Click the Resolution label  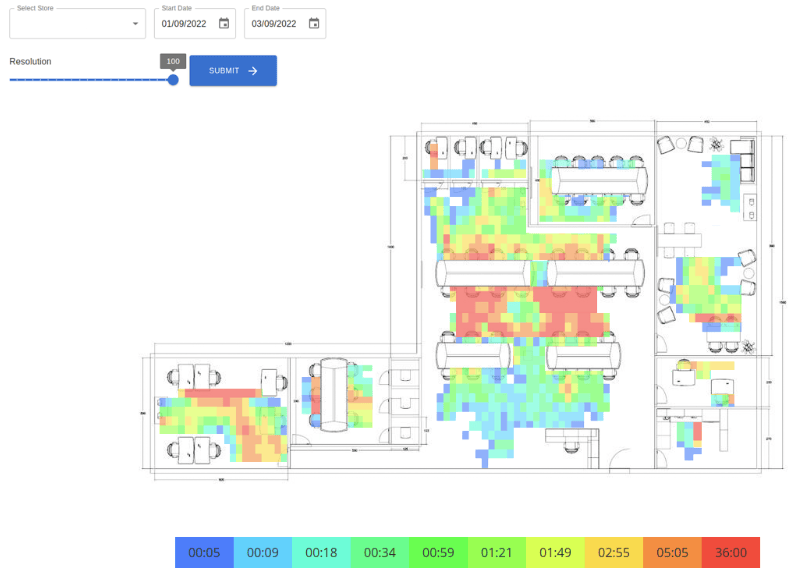pyautogui.click(x=30, y=61)
